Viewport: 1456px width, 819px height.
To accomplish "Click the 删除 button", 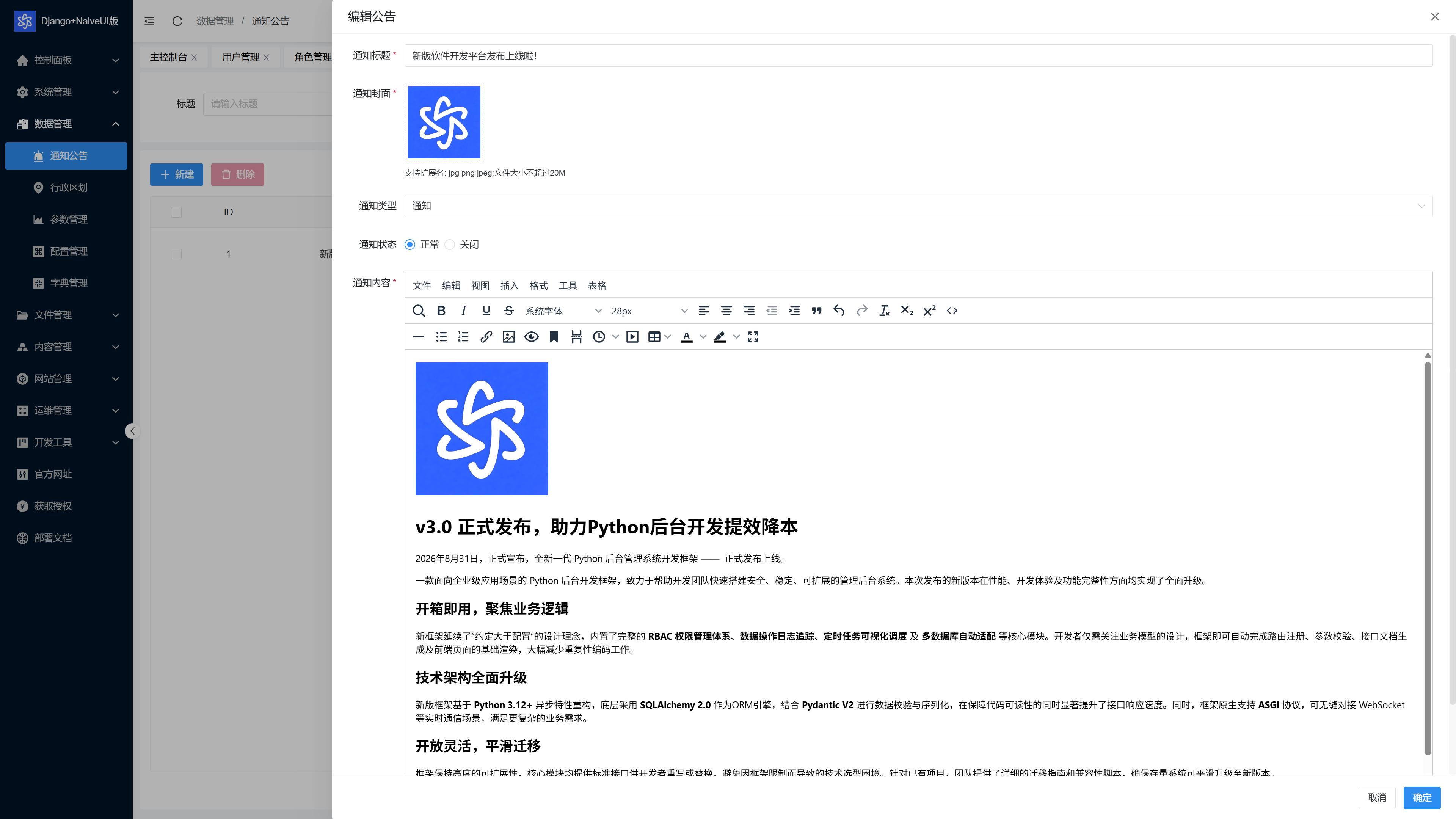I will [x=237, y=175].
